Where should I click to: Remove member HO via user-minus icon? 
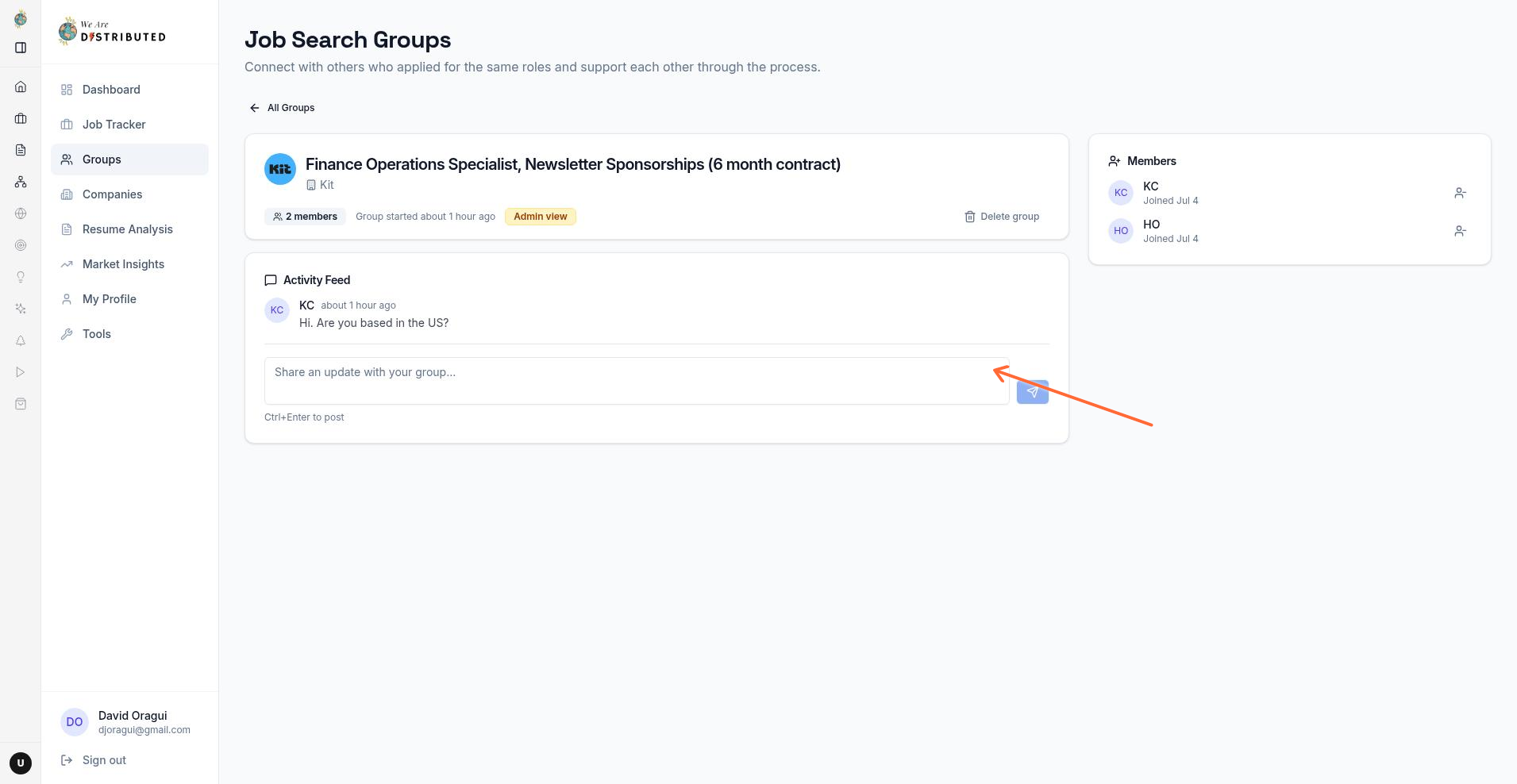(1460, 231)
